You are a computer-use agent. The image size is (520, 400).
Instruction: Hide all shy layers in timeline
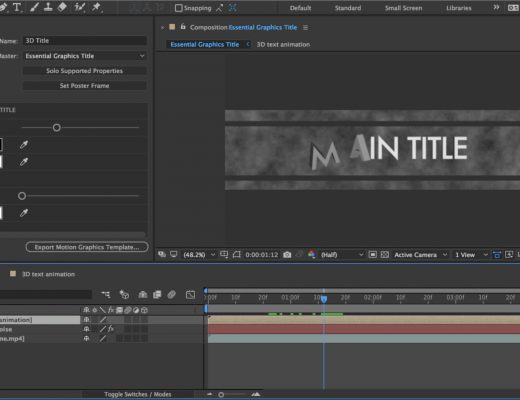tap(143, 294)
